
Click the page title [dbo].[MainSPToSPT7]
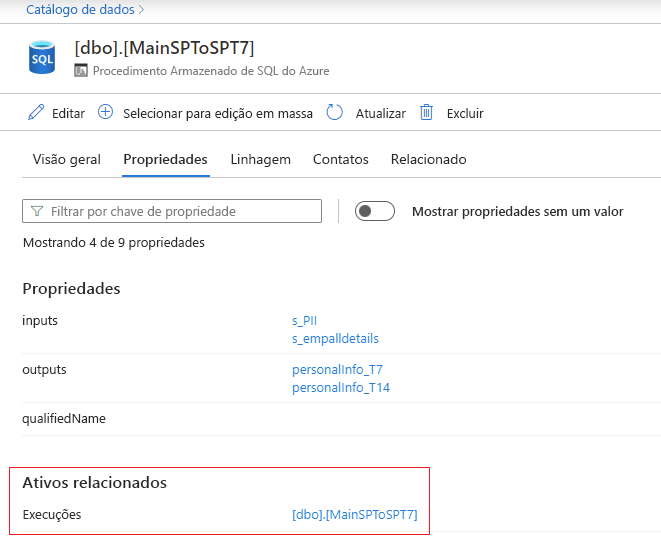tap(164, 48)
